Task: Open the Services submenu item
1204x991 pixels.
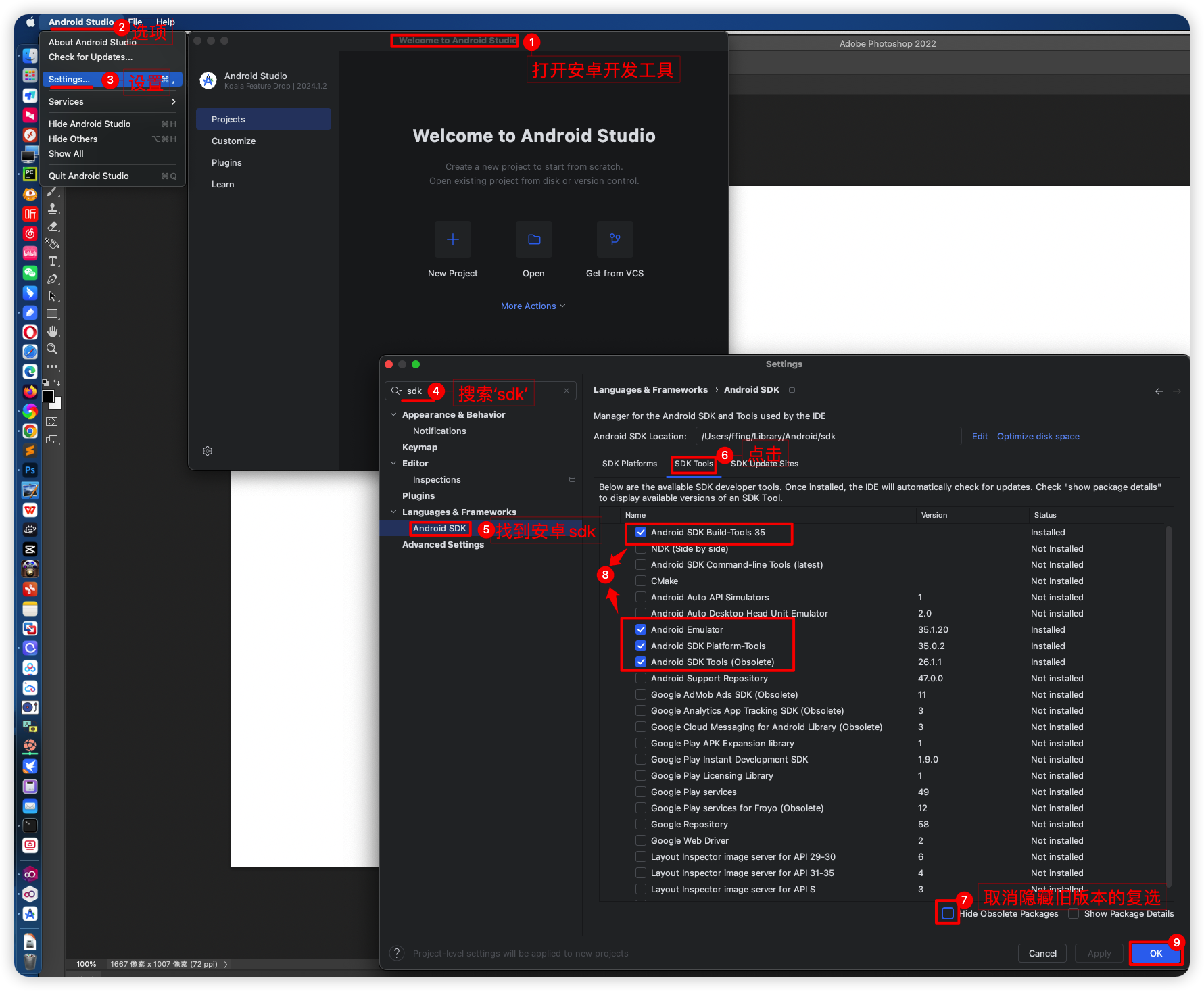Action: 112,102
